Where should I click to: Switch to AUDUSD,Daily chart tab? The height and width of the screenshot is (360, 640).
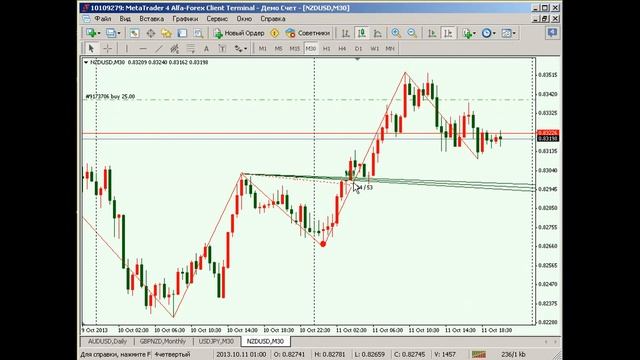tap(107, 341)
